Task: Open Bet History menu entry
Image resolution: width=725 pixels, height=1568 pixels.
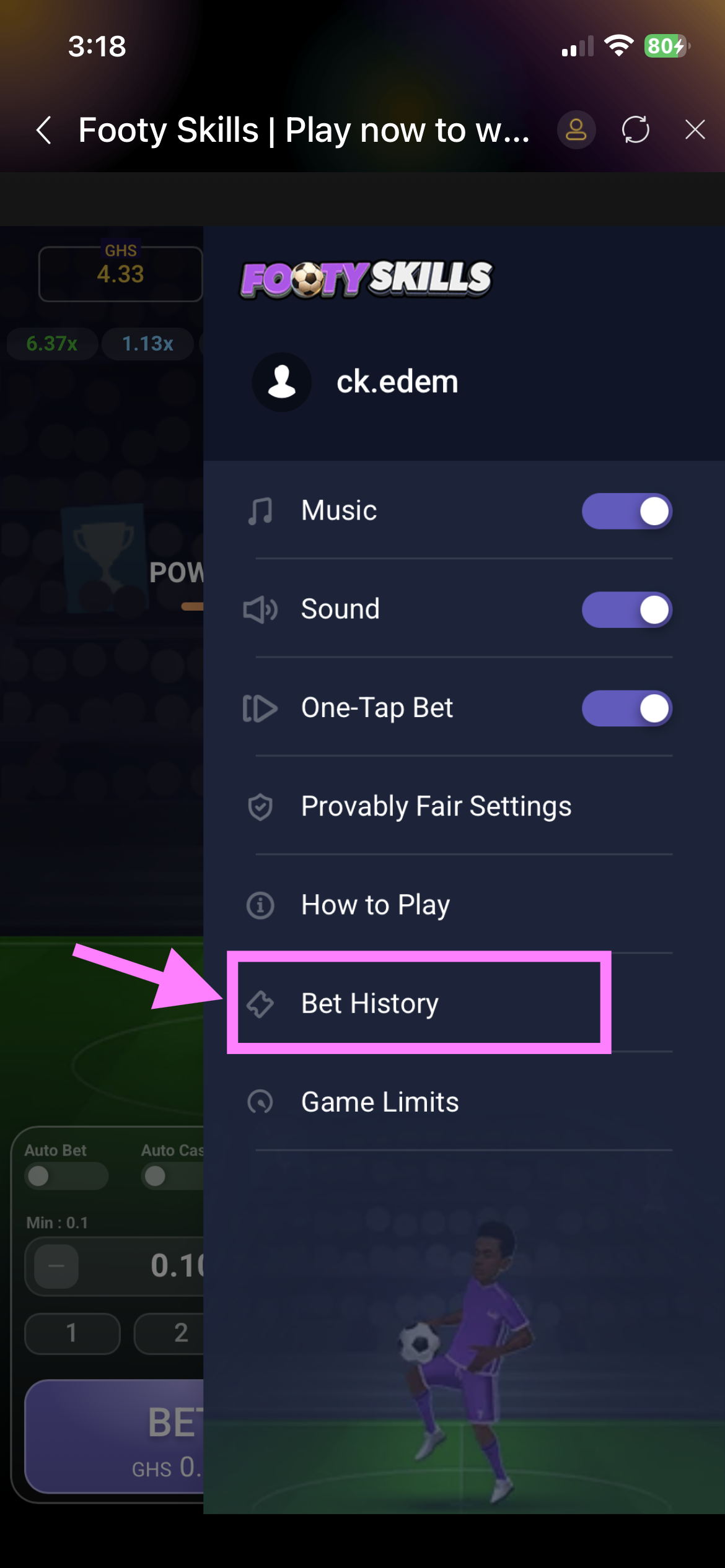Action: 370,1003
